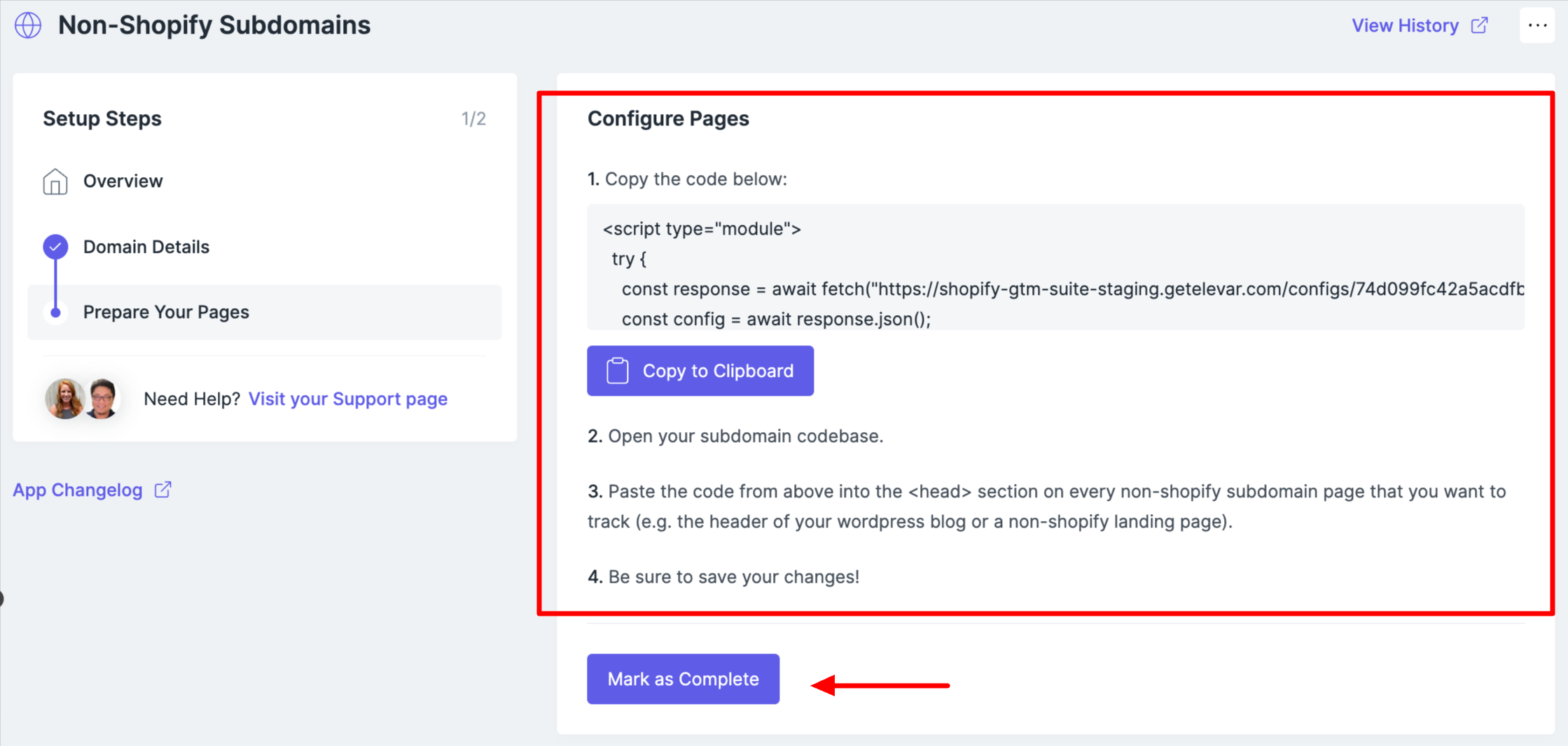Open the three-dot more options menu
Image resolution: width=1568 pixels, height=746 pixels.
point(1537,25)
